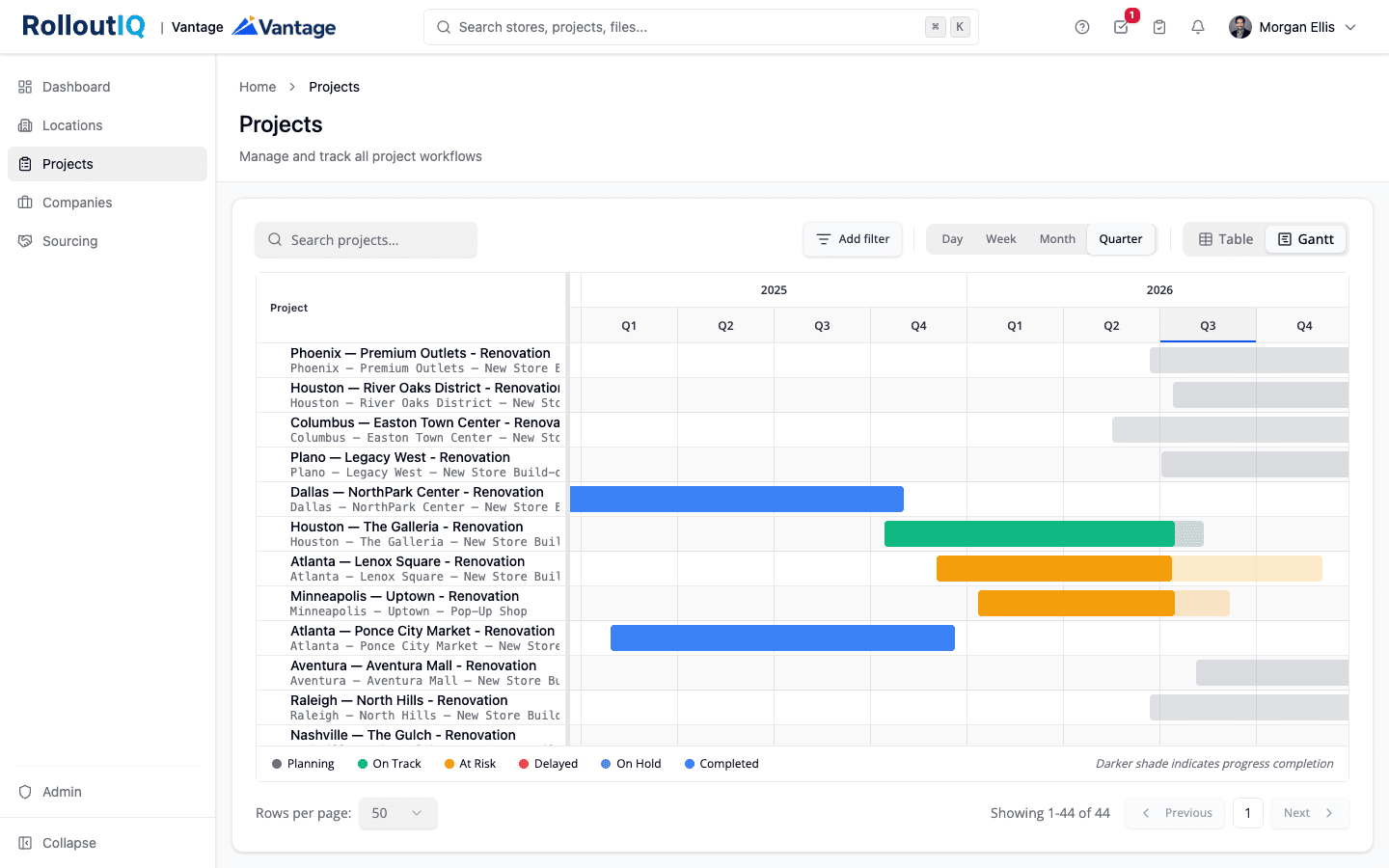The width and height of the screenshot is (1389, 868).
Task: Click the Projects breadcrumb
Action: point(334,87)
